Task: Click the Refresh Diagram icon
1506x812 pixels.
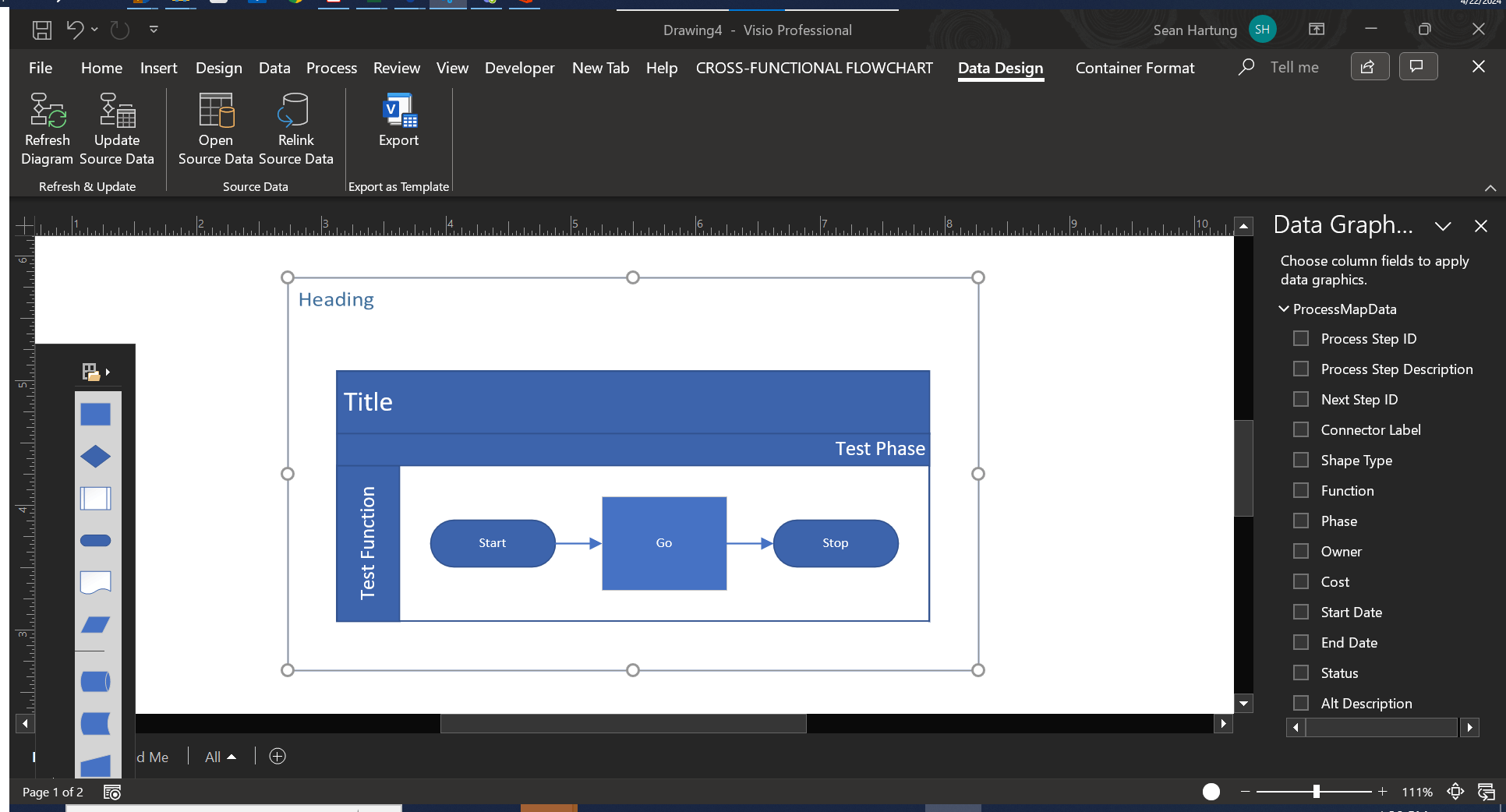Action: [48, 110]
